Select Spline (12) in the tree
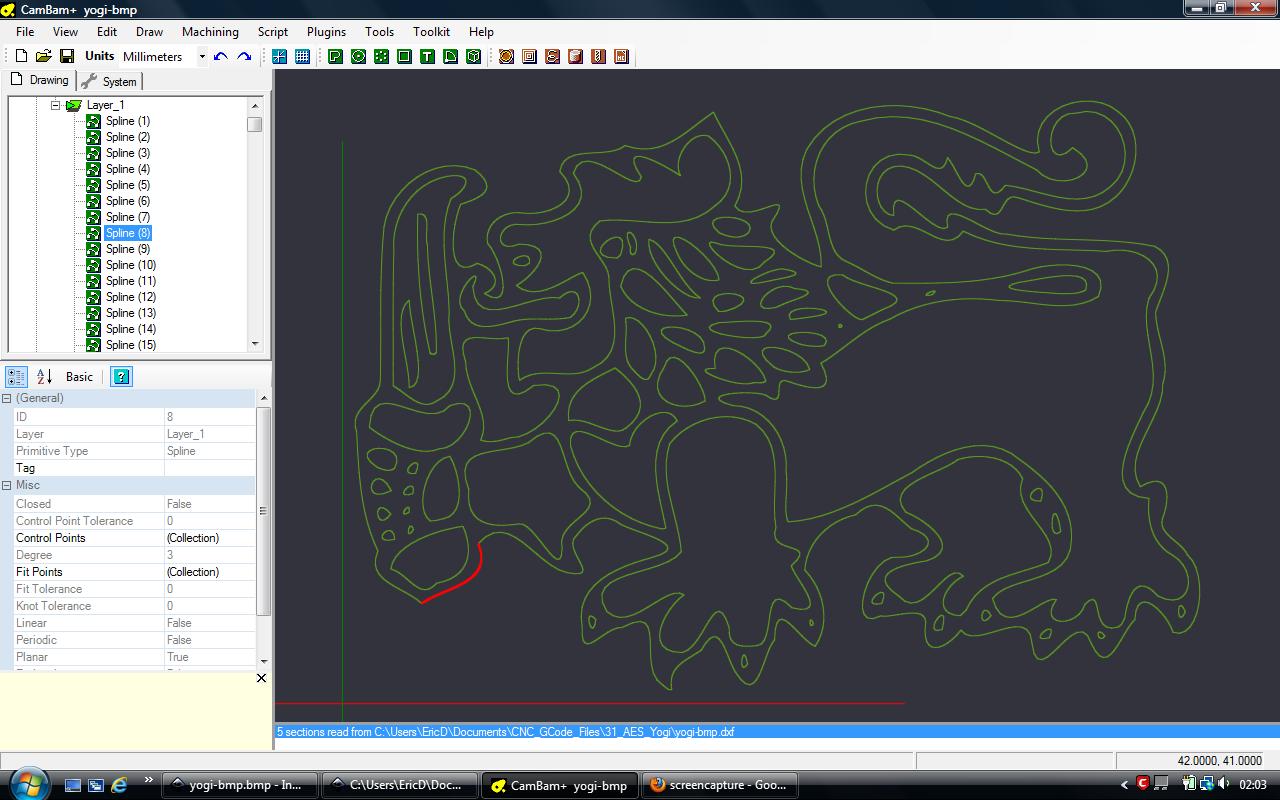 pyautogui.click(x=131, y=297)
